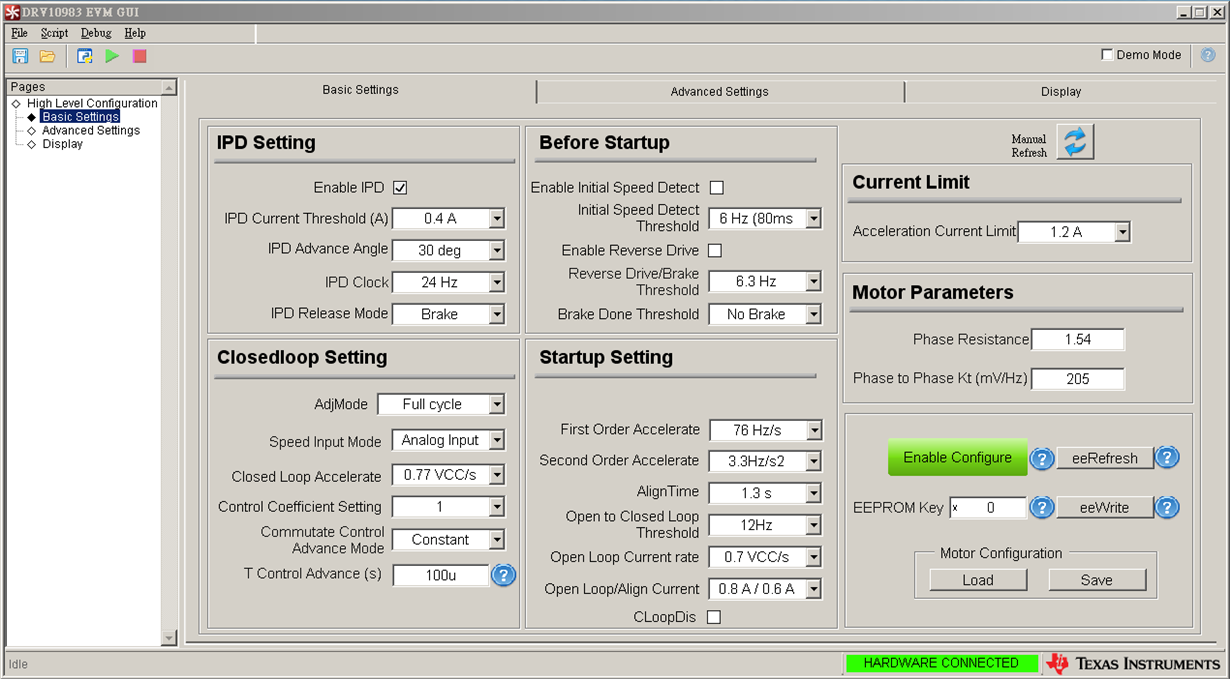
Task: Open Initial Speed Detect Threshold dropdown
Action: pos(814,219)
